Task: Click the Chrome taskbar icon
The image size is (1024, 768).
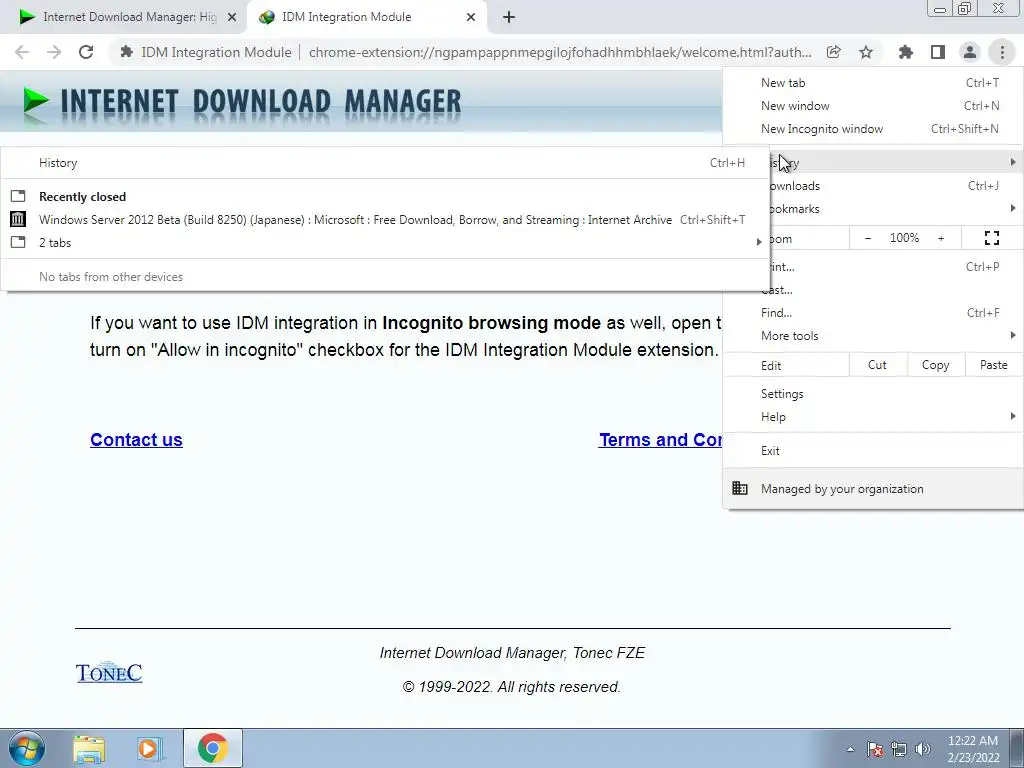Action: tap(213, 748)
